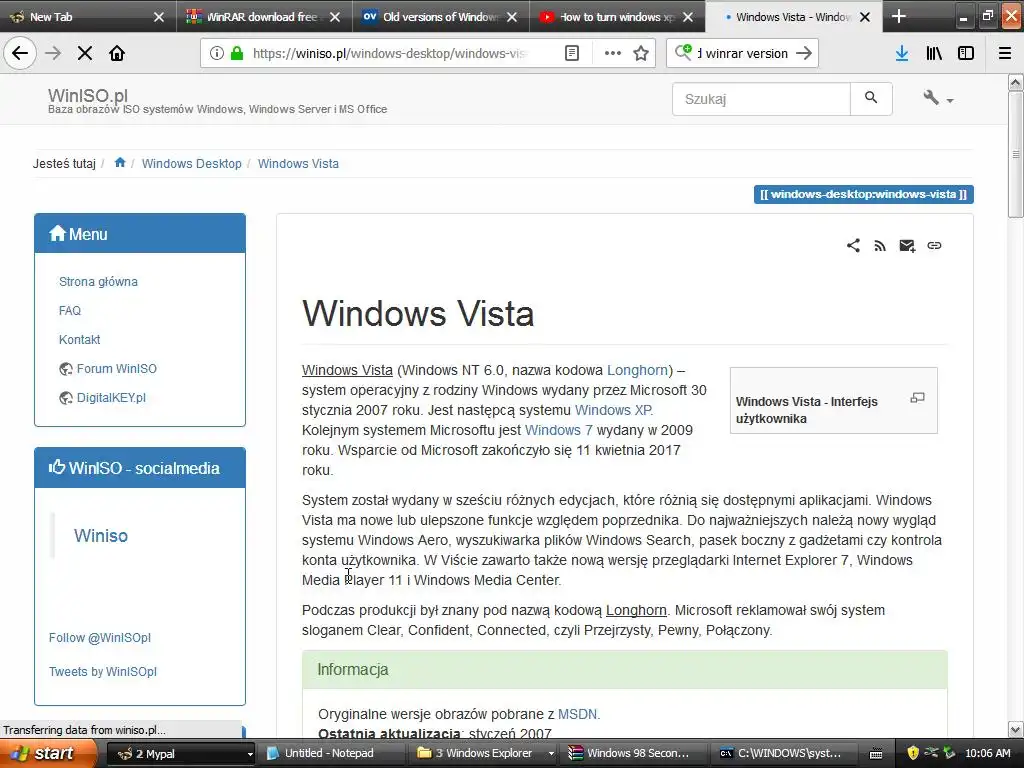
Task: Click the email subscribe envelope icon
Action: coord(907,246)
